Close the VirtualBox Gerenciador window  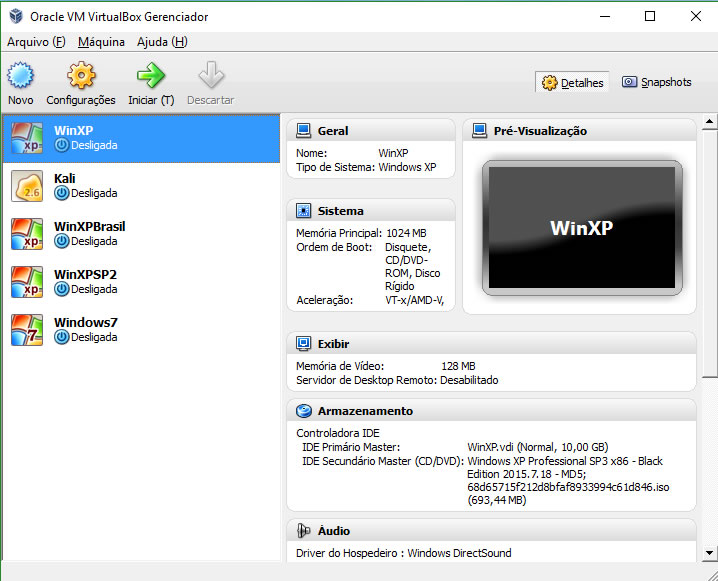[696, 16]
